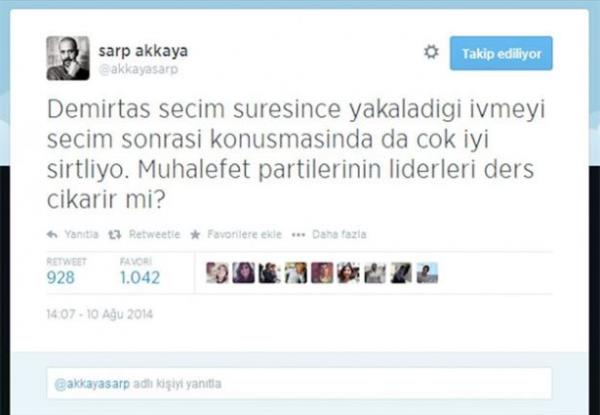Click the Yanıtla reply arrow icon
The width and height of the screenshot is (600, 415).
pos(52,234)
